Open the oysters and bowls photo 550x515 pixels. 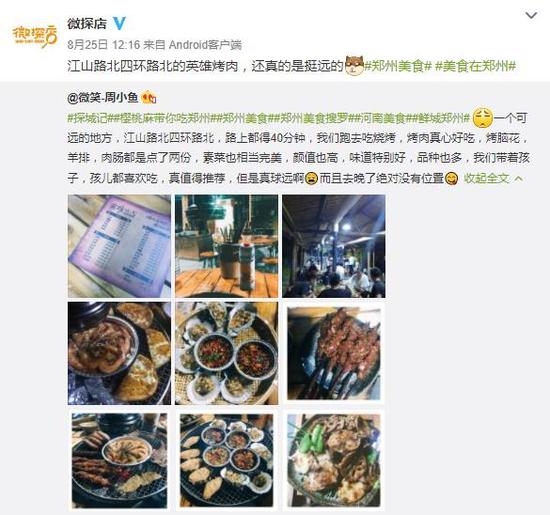(x=227, y=353)
